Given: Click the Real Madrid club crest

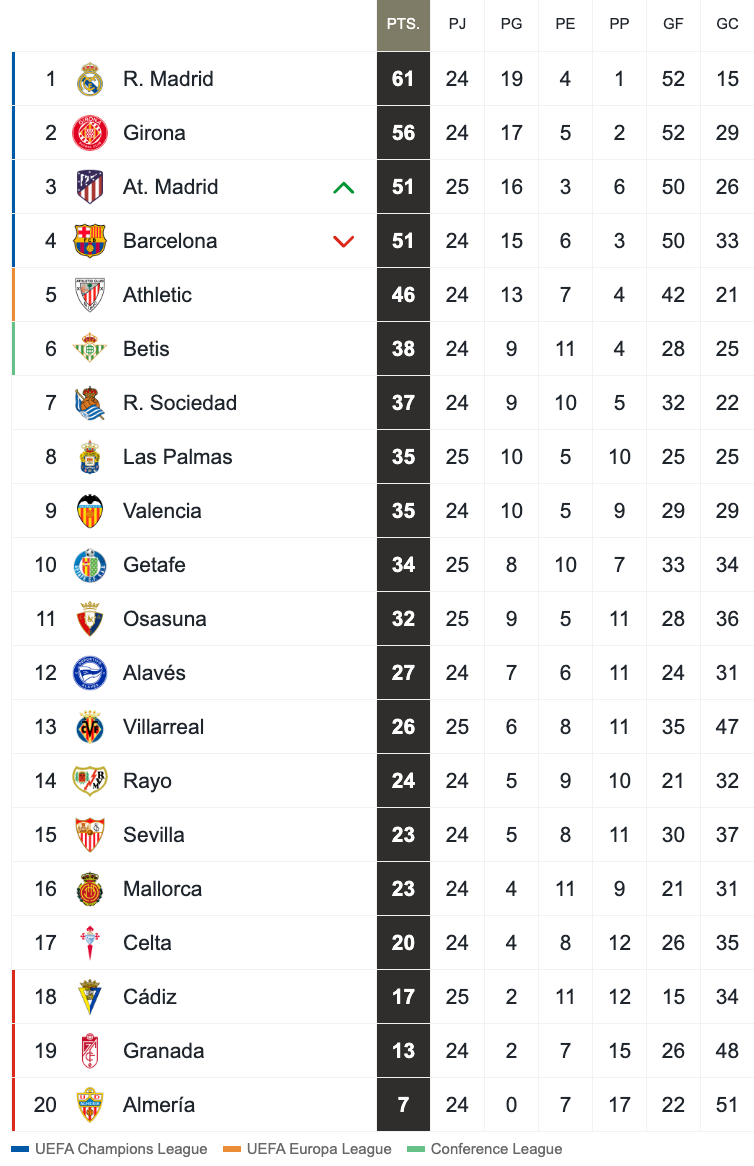Looking at the screenshot, I should (x=90, y=79).
